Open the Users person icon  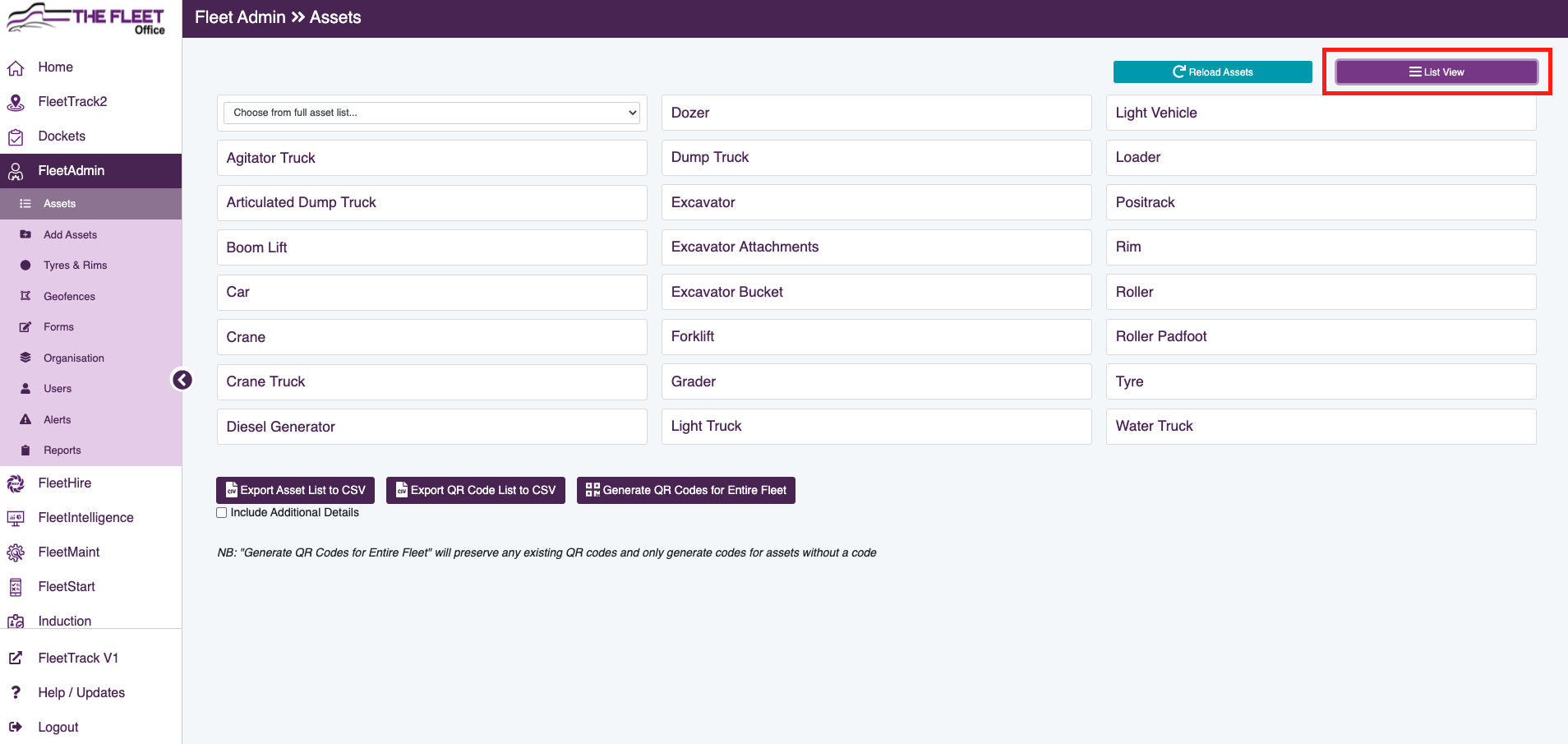[x=27, y=388]
